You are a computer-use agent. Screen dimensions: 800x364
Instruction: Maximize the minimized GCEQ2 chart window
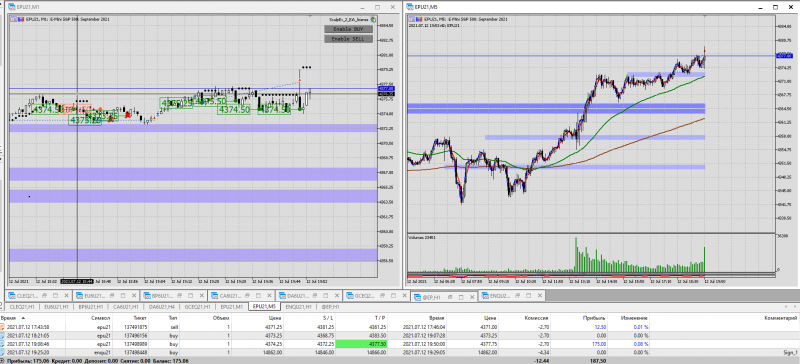[394, 296]
